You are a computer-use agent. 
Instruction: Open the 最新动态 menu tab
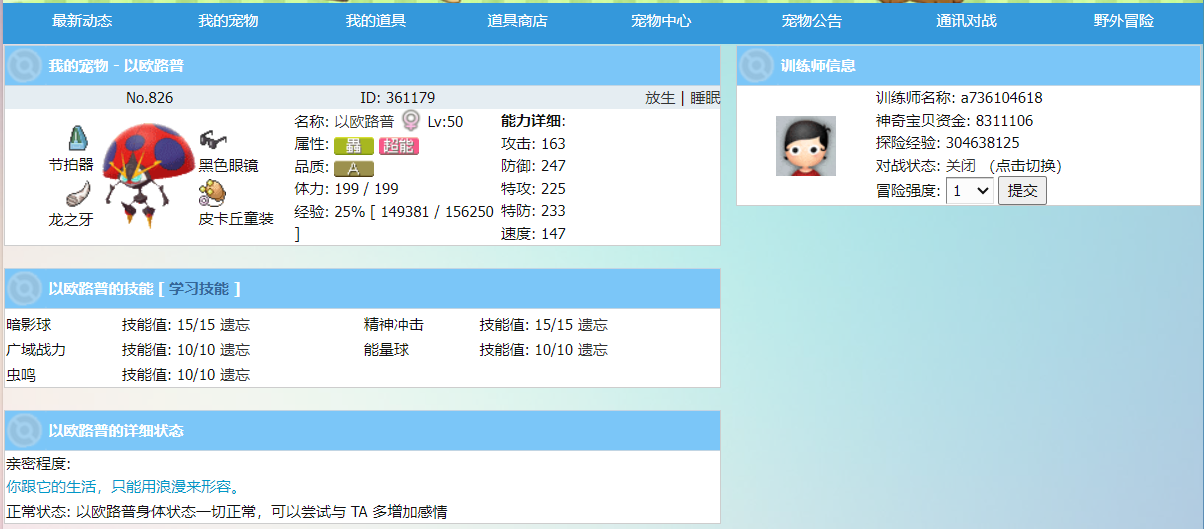tap(82, 21)
